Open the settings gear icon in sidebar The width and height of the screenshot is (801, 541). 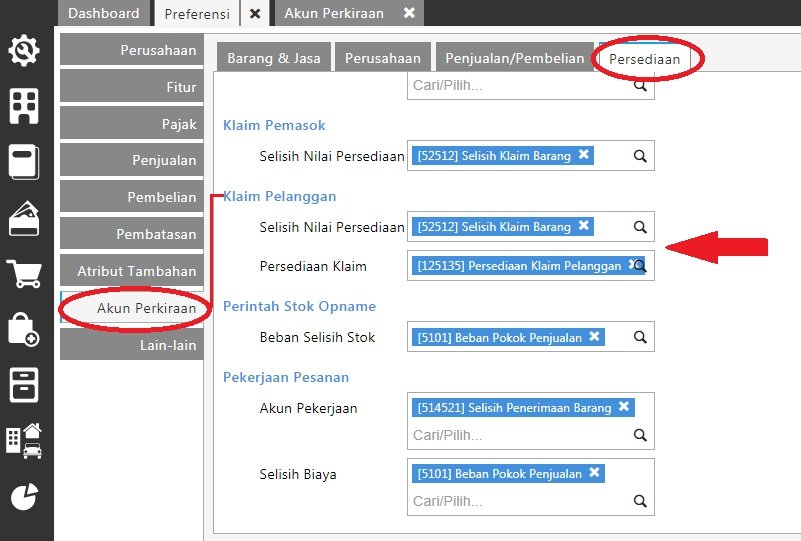click(24, 51)
